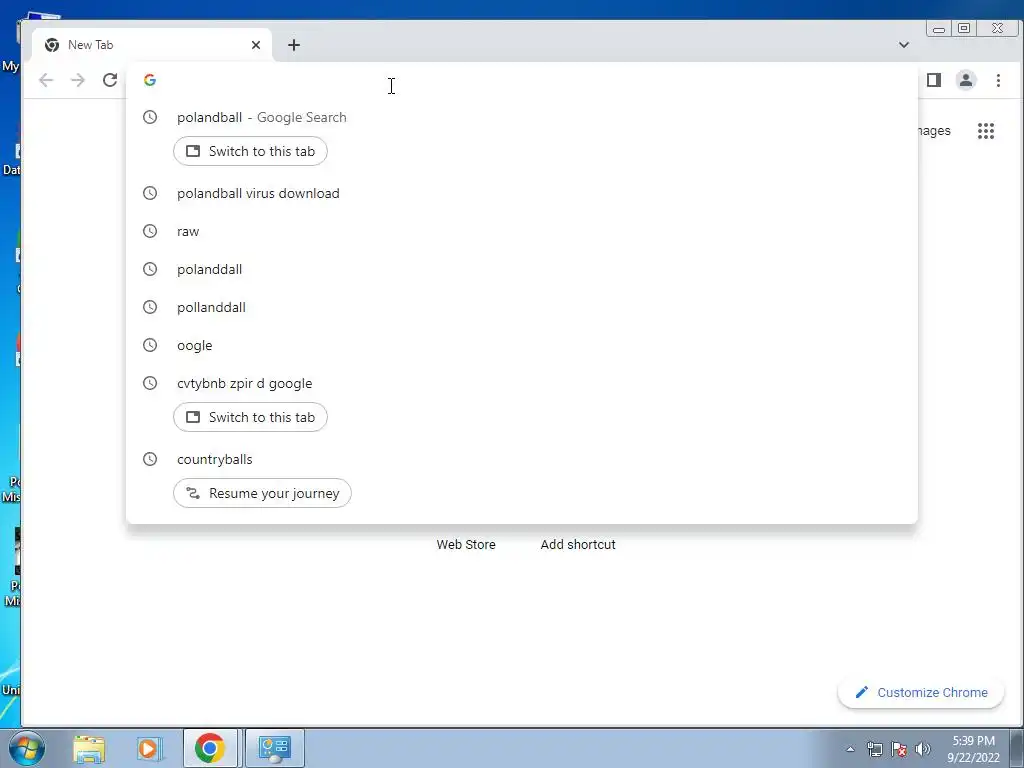
Task: Click the browser back arrow
Action: pyautogui.click(x=46, y=80)
